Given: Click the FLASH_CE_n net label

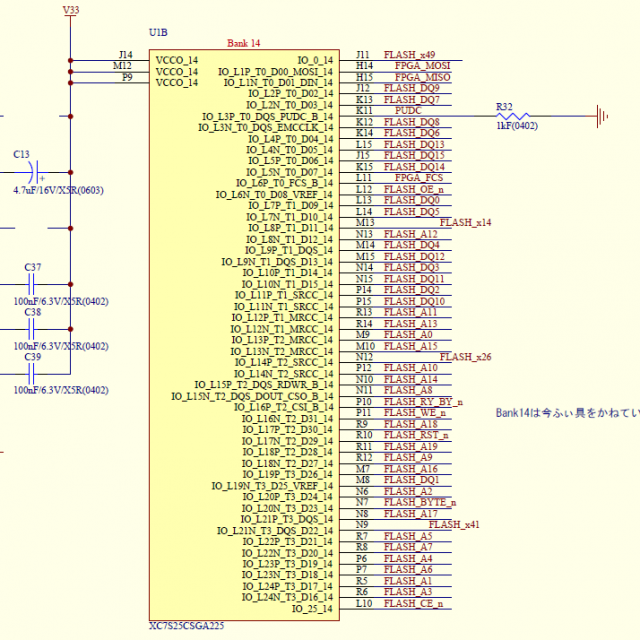Looking at the screenshot, I should coord(413,604).
